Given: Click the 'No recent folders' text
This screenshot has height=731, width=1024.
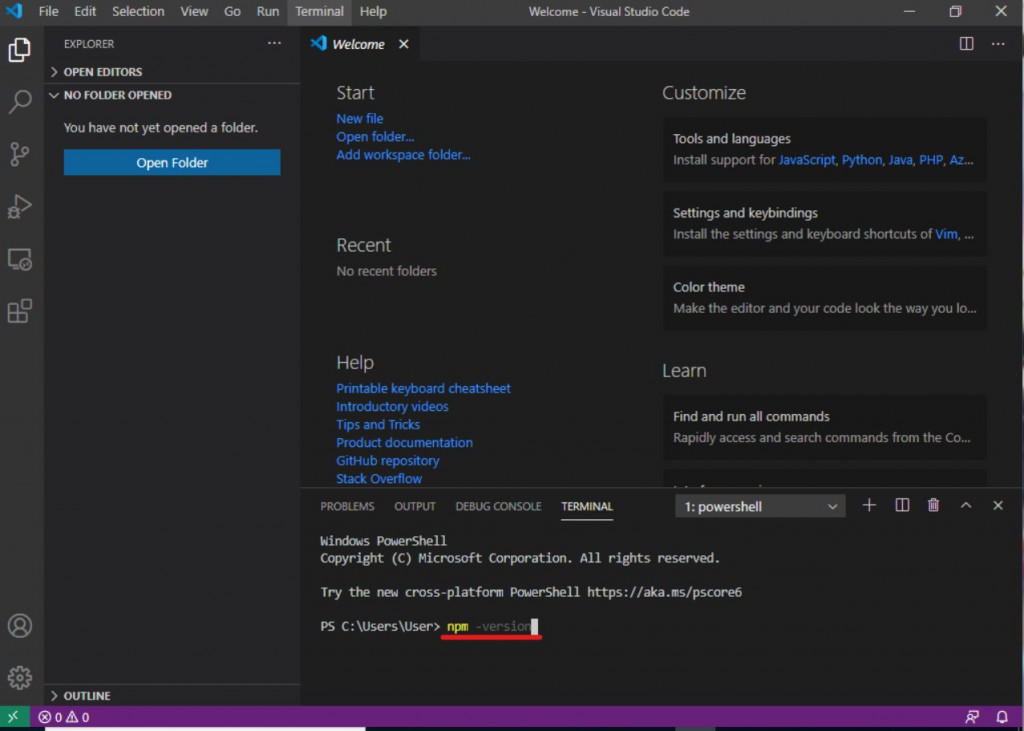Looking at the screenshot, I should 387,271.
